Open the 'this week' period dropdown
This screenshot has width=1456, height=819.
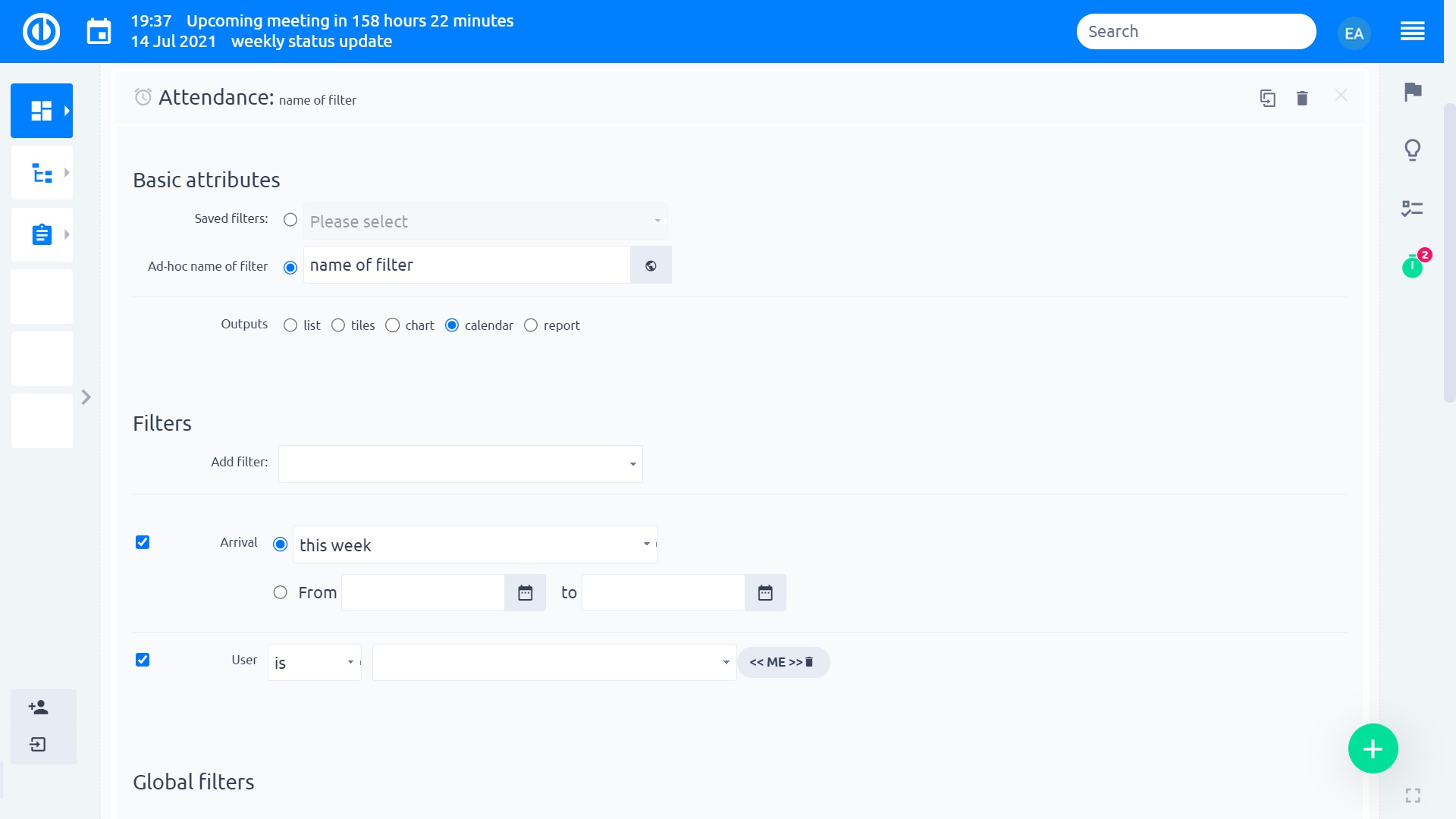click(x=475, y=544)
